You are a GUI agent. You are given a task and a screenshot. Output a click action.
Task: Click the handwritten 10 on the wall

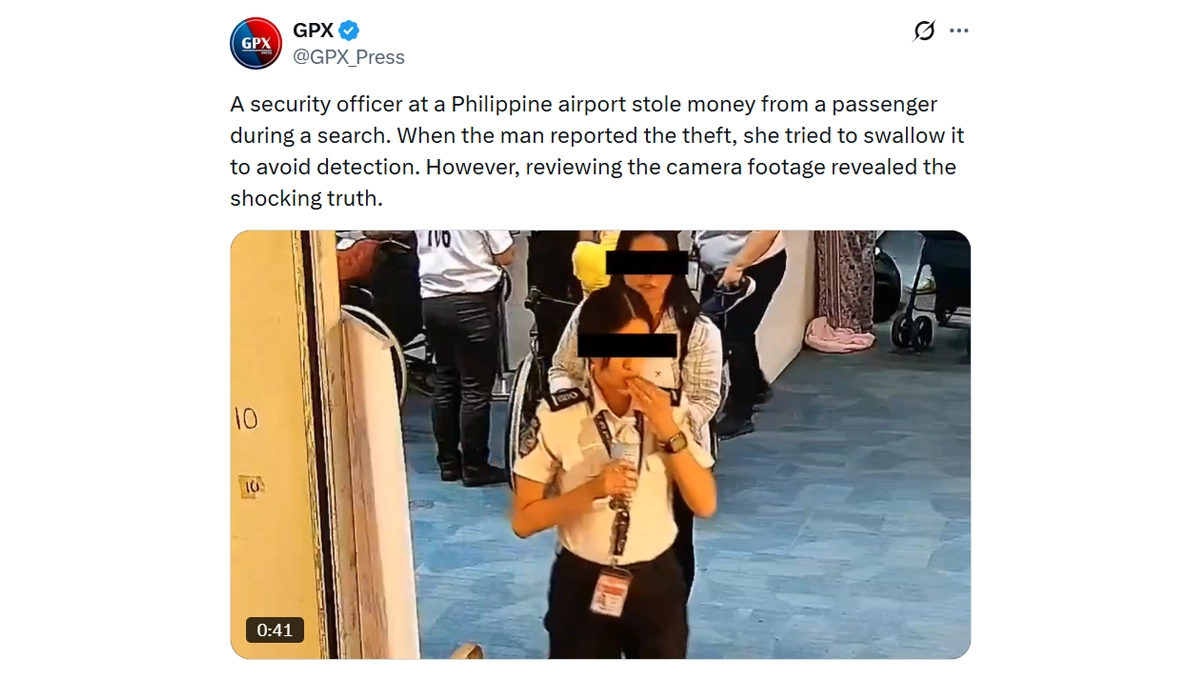tap(246, 419)
